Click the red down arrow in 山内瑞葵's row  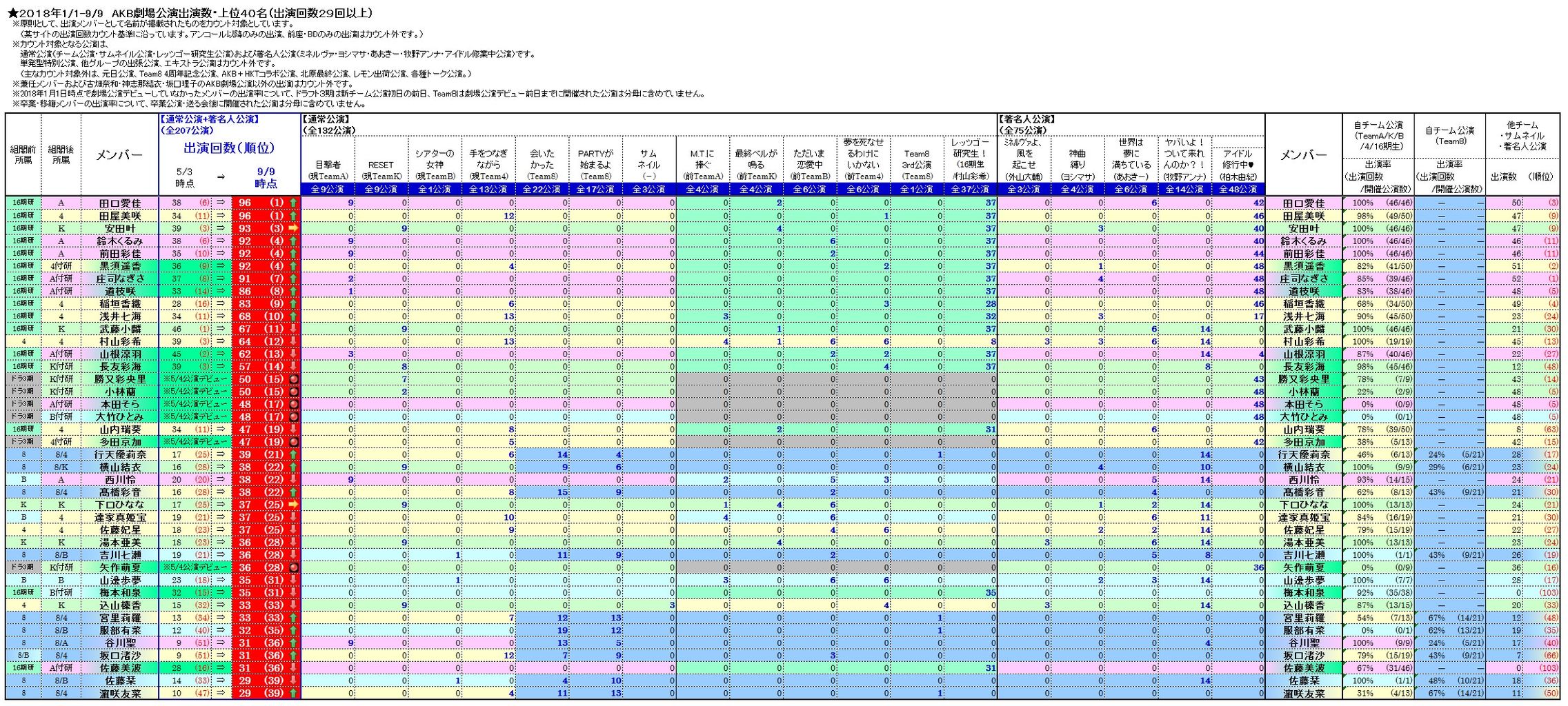(x=293, y=429)
